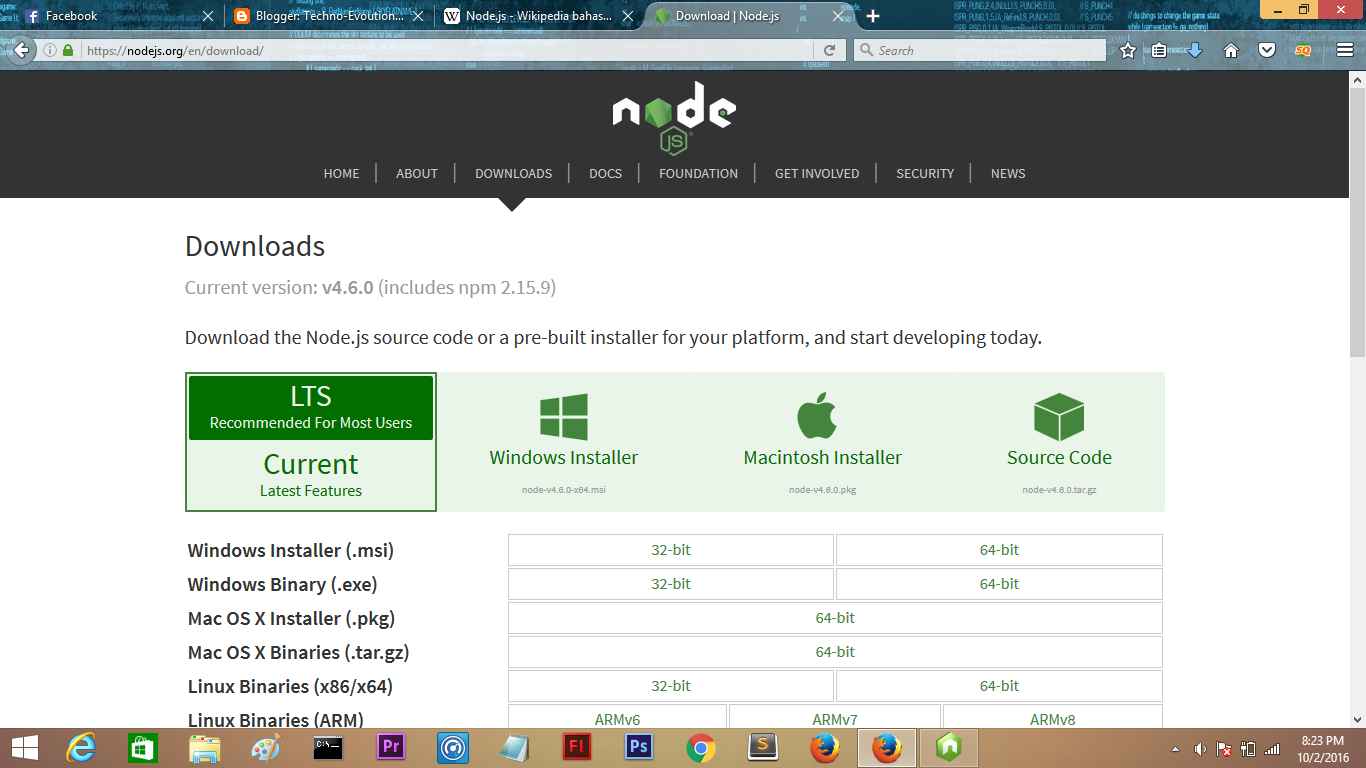
Task: Click the Firefox Search box
Action: pyautogui.click(x=980, y=50)
